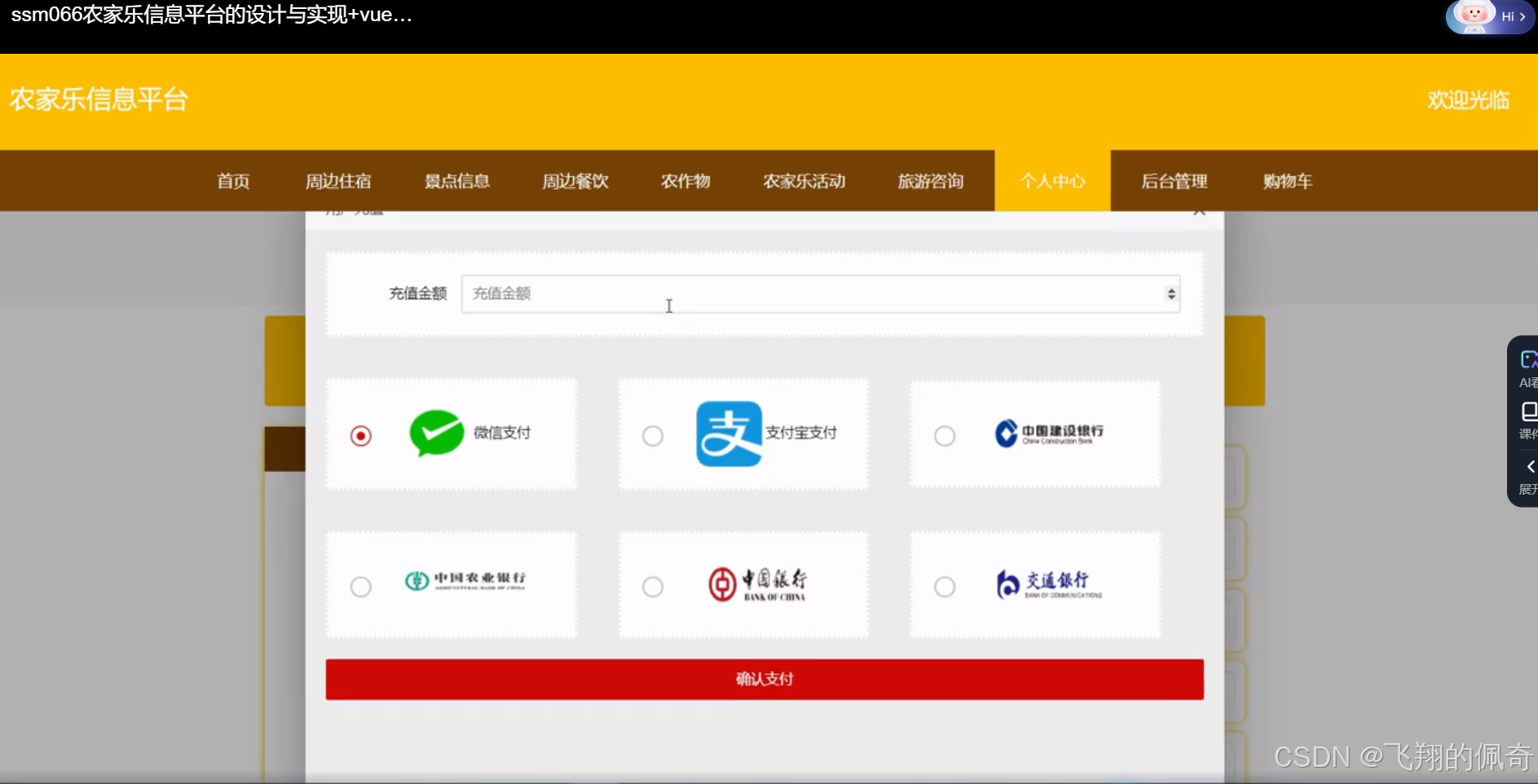Click the Agricultural Bank of China logo

pyautogui.click(x=465, y=580)
